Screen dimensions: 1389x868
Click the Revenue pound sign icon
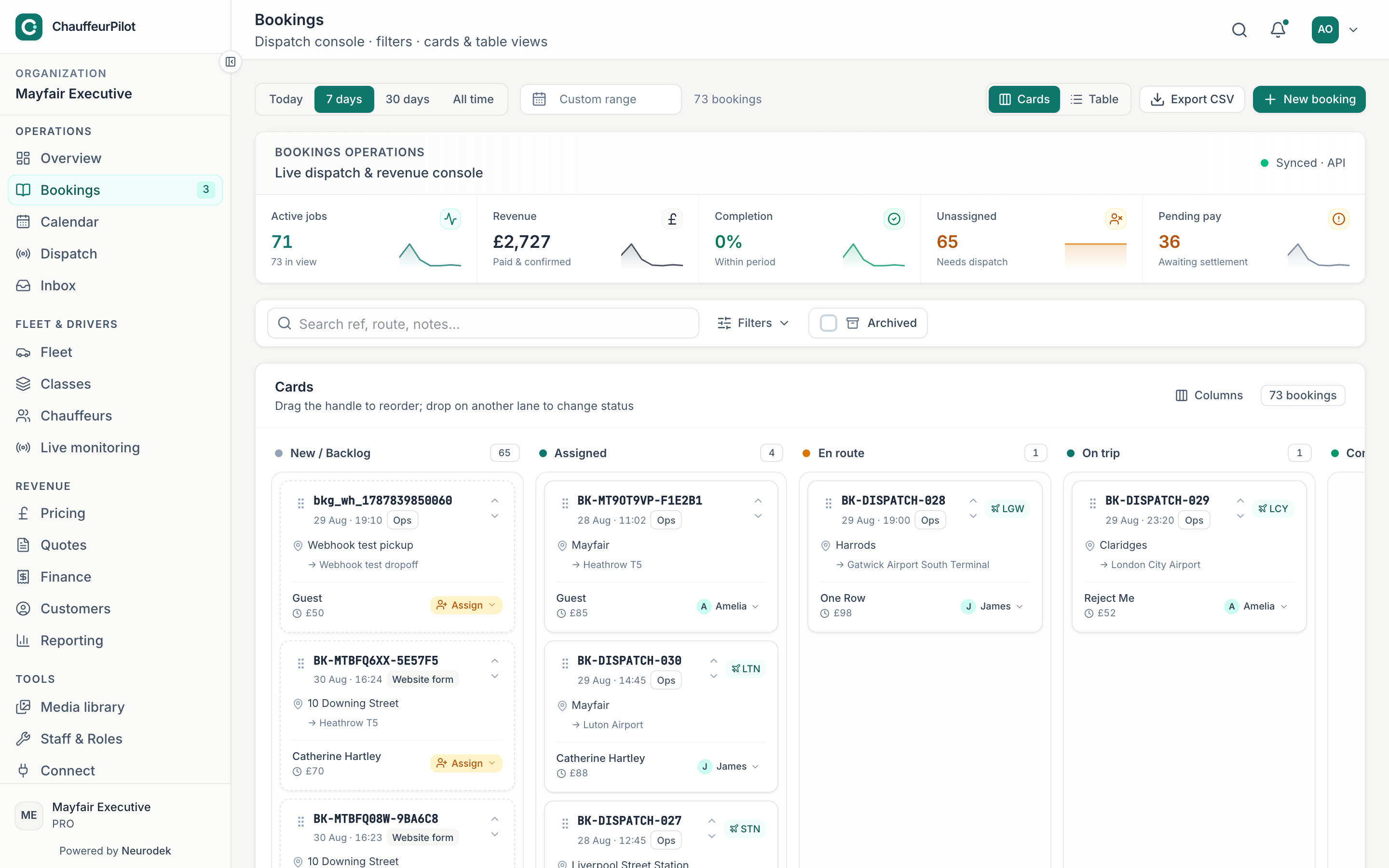pos(672,219)
